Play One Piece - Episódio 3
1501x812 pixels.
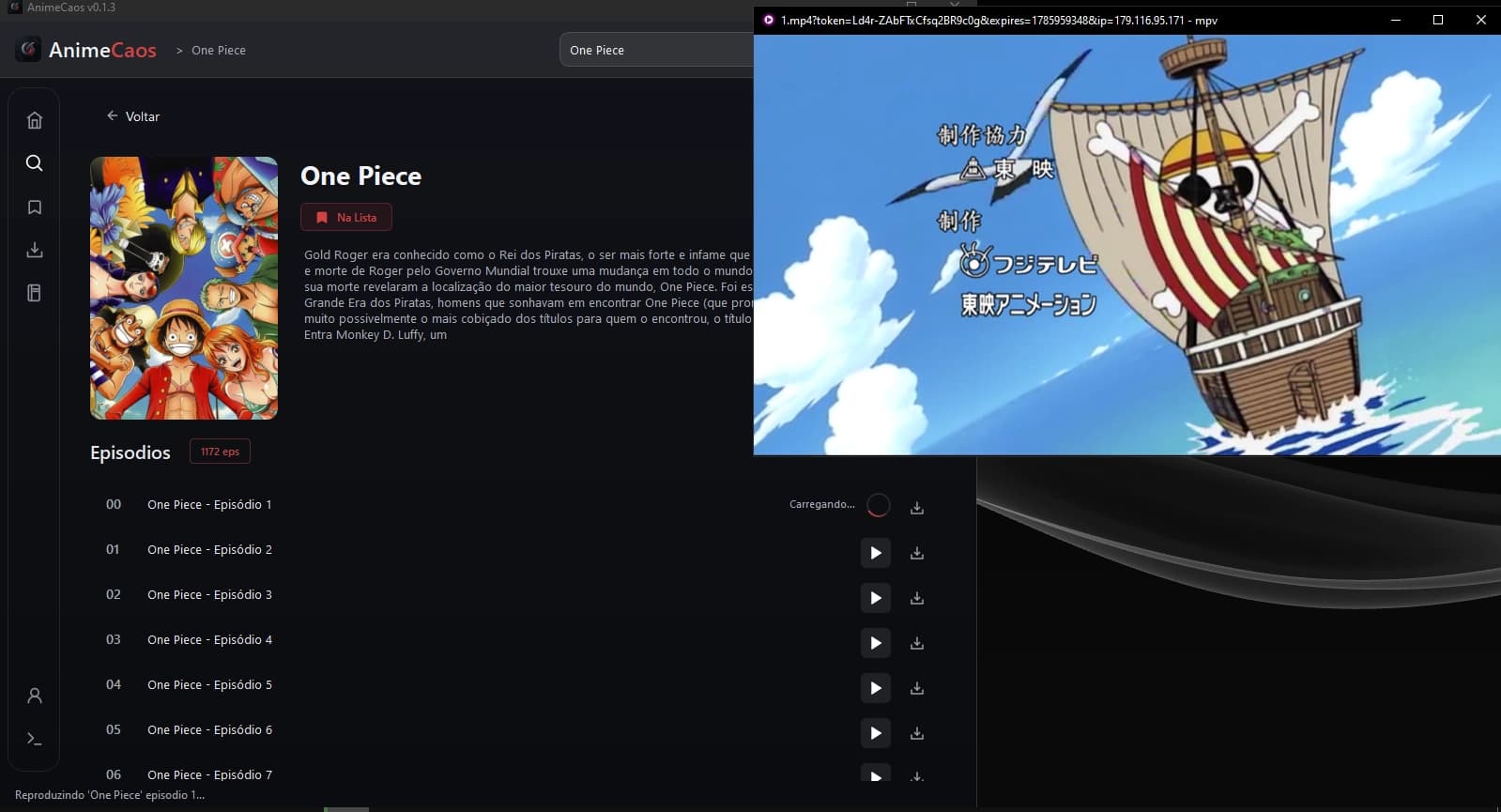pos(876,598)
